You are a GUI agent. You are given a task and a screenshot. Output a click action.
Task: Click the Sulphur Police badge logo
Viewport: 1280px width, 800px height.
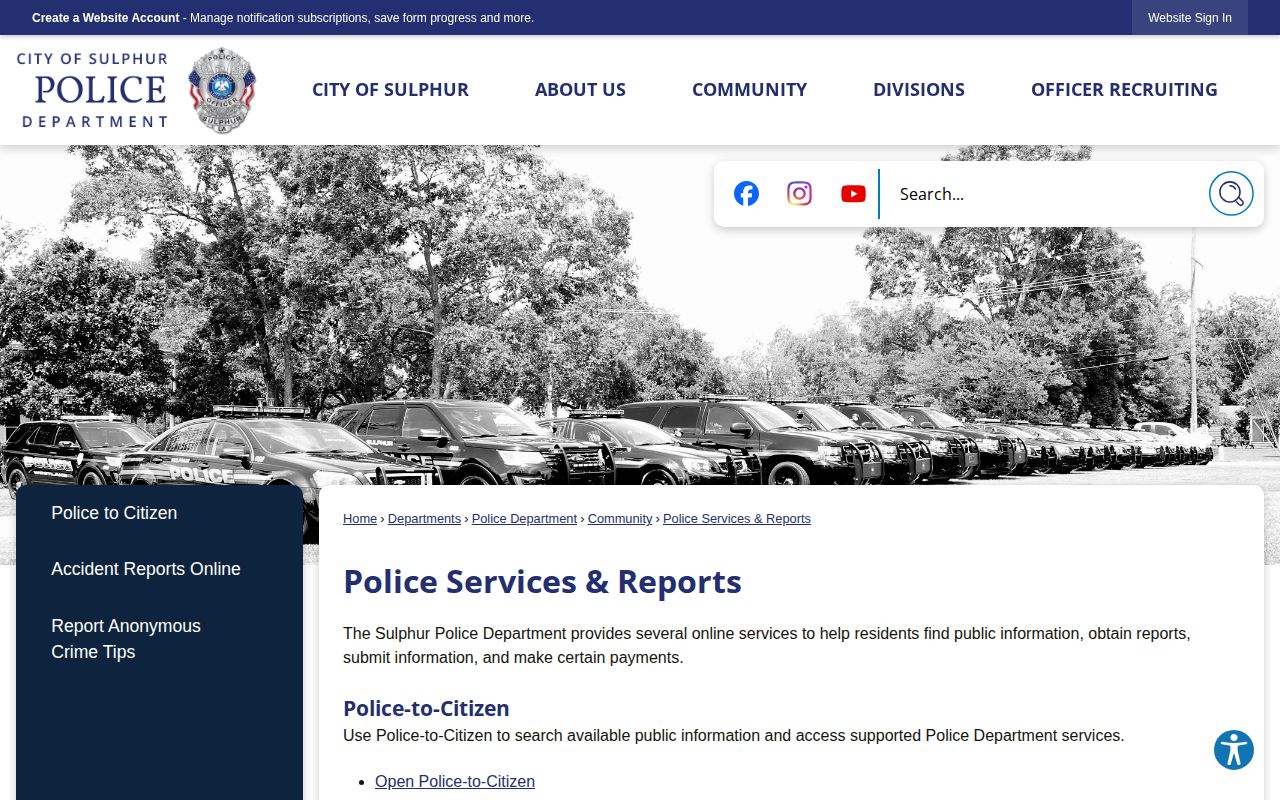(x=222, y=90)
